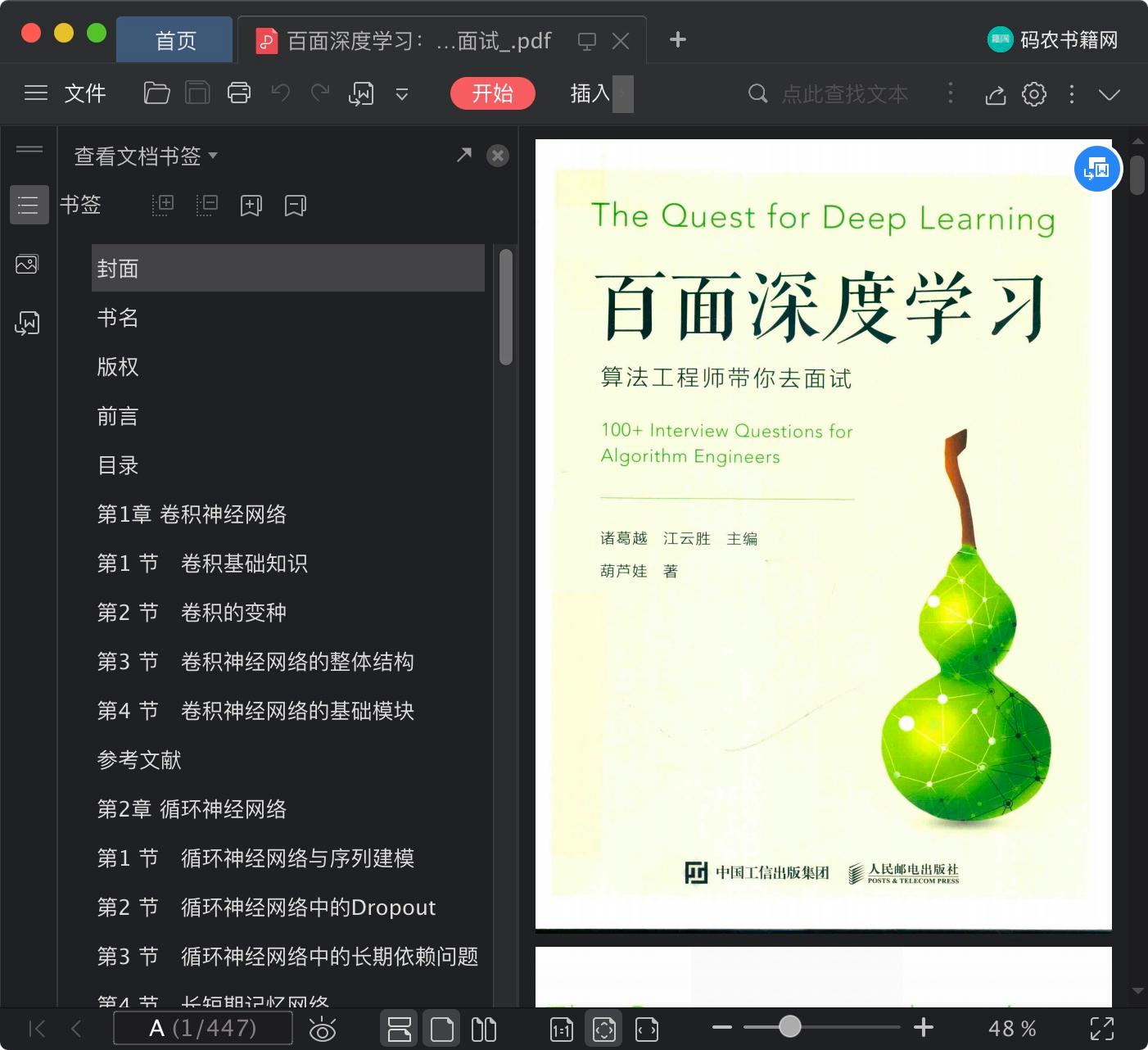Select the bookmark list sidebar icon

click(x=29, y=205)
